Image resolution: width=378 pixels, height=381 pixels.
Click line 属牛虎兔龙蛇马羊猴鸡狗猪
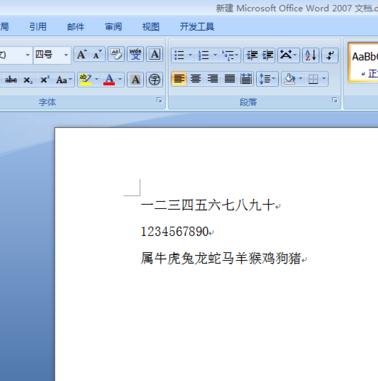tap(221, 258)
